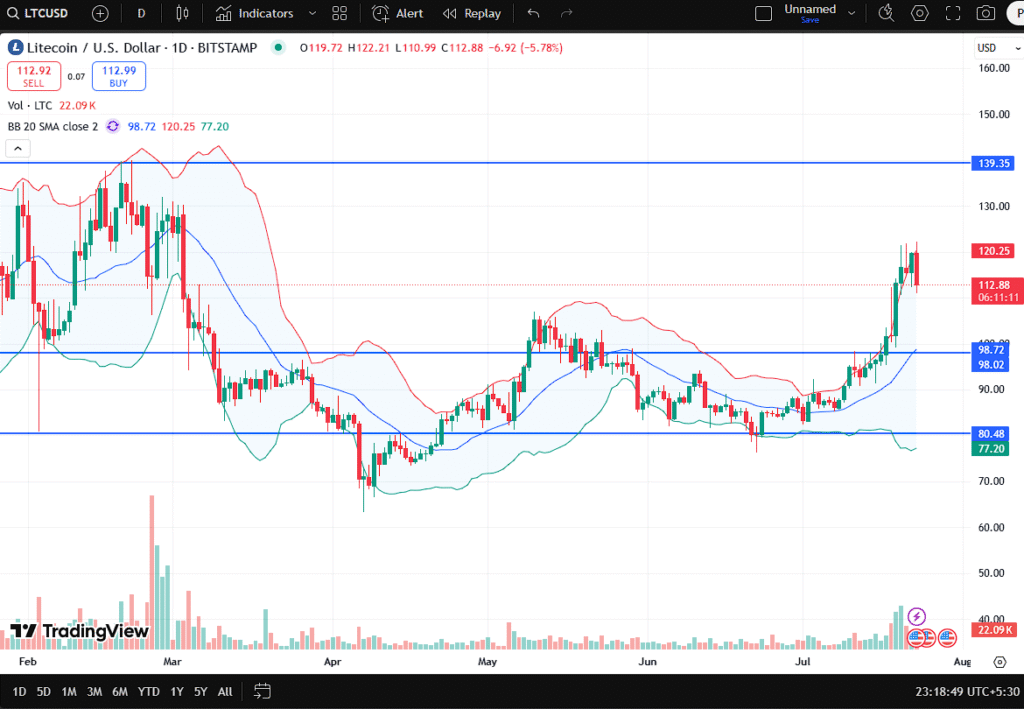Switch to the 1D date range

tap(20, 691)
